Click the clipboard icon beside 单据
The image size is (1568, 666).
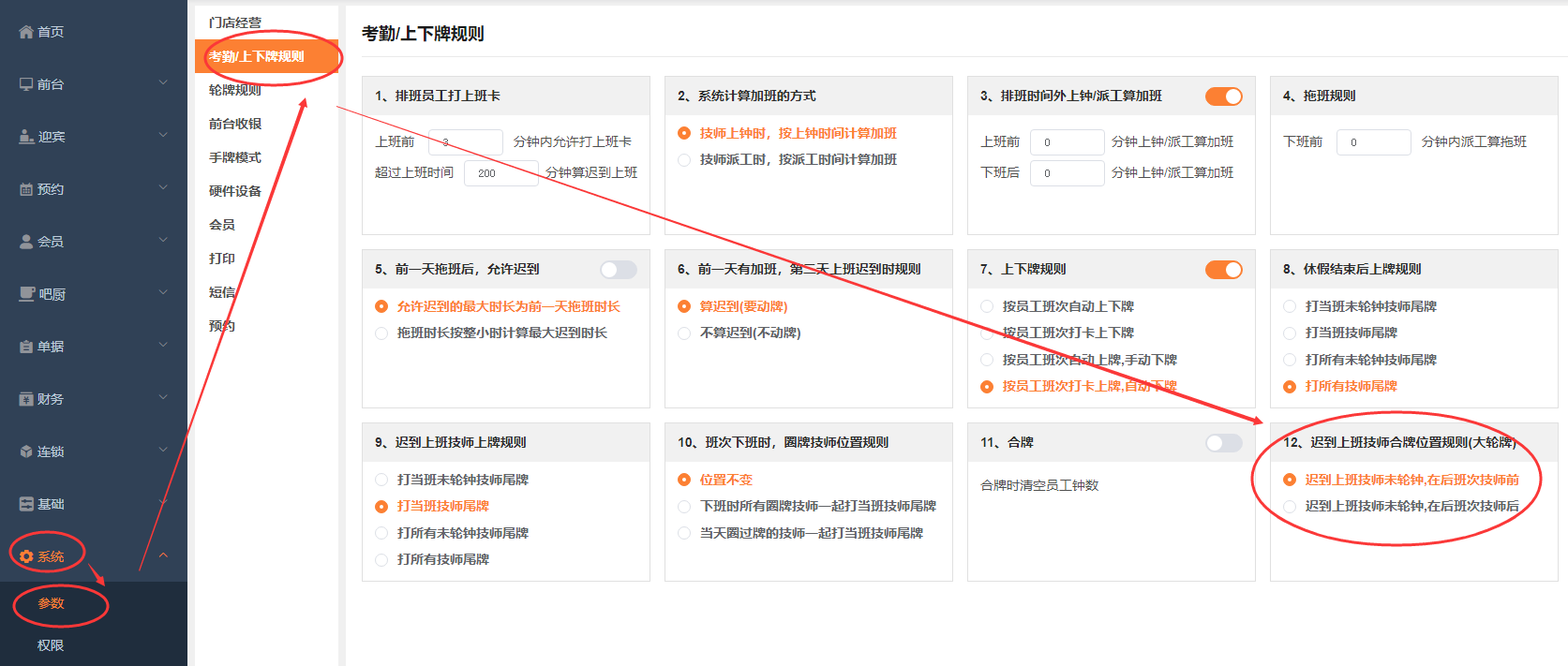[26, 347]
